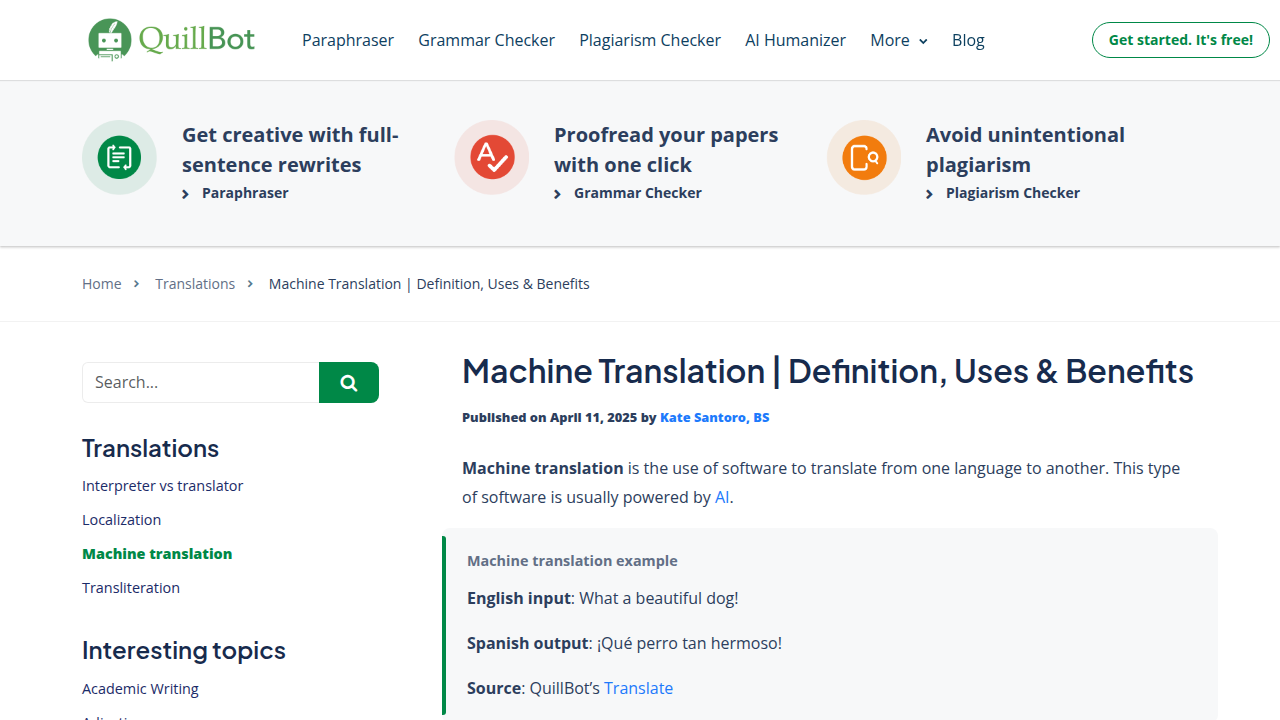Open Academic Writing sidebar link
Image resolution: width=1280 pixels, height=720 pixels.
[140, 689]
